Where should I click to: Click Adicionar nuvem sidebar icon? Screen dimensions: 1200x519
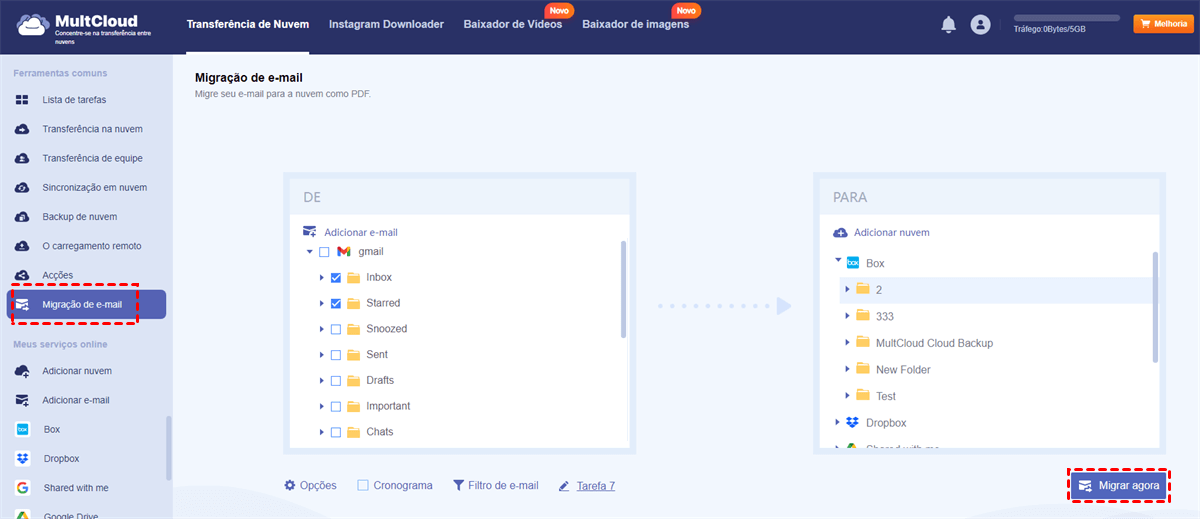point(22,371)
